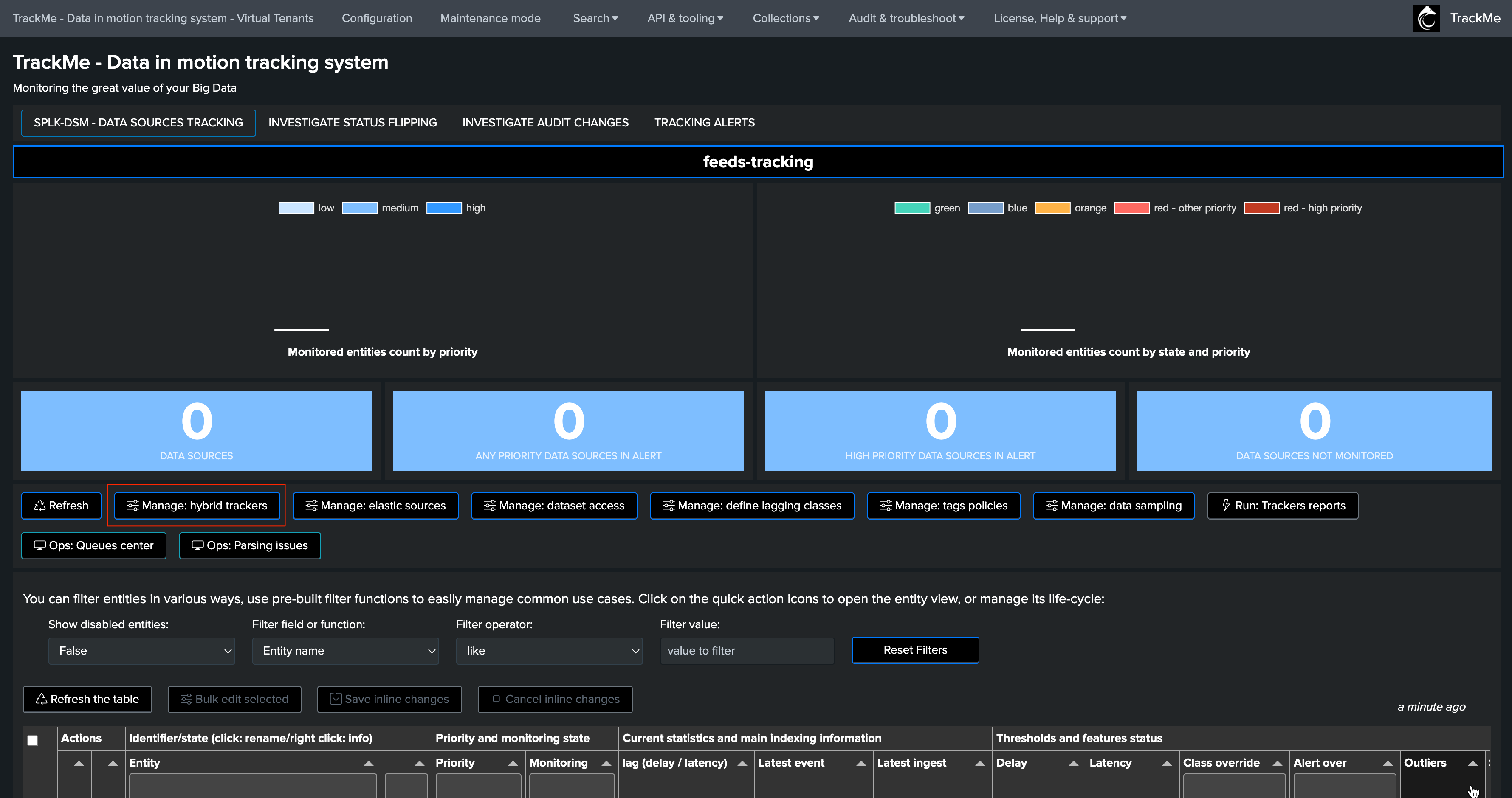Viewport: 1512px width, 798px height.
Task: Sort by Class override column arrow
Action: tap(1277, 763)
